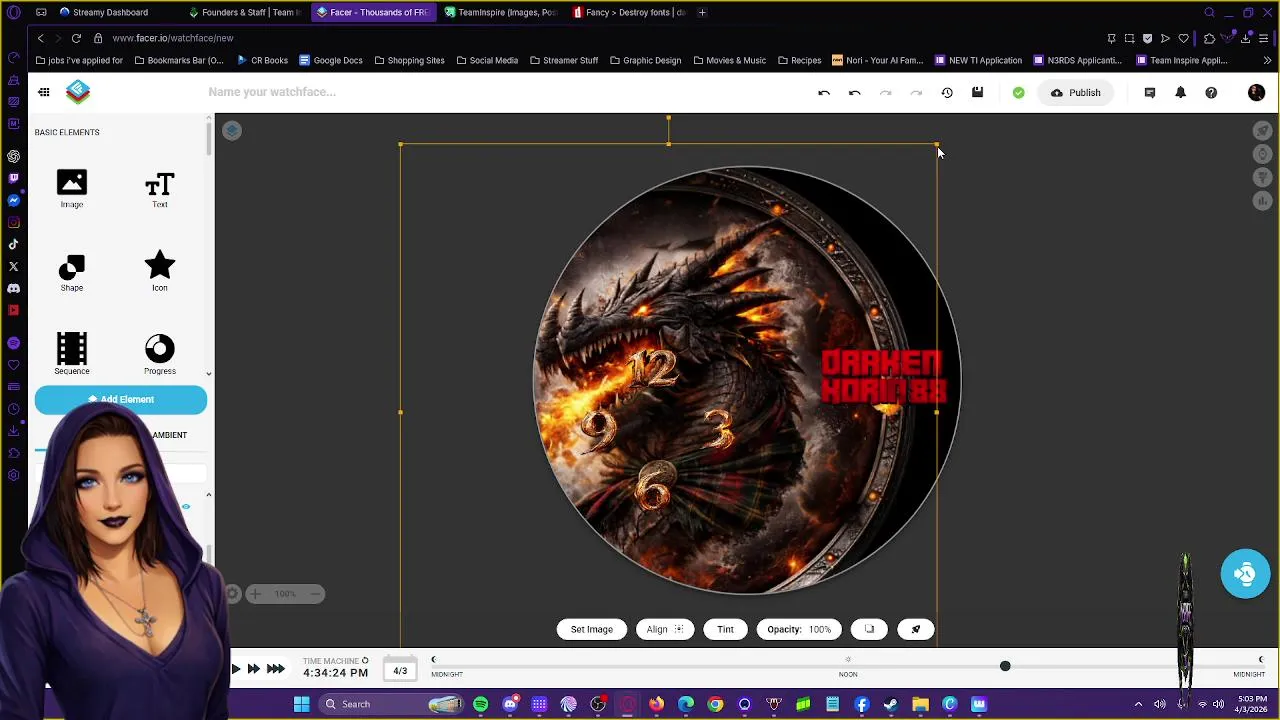Click the browser address bar URL
Image resolution: width=1280 pixels, height=720 pixels.
173,38
